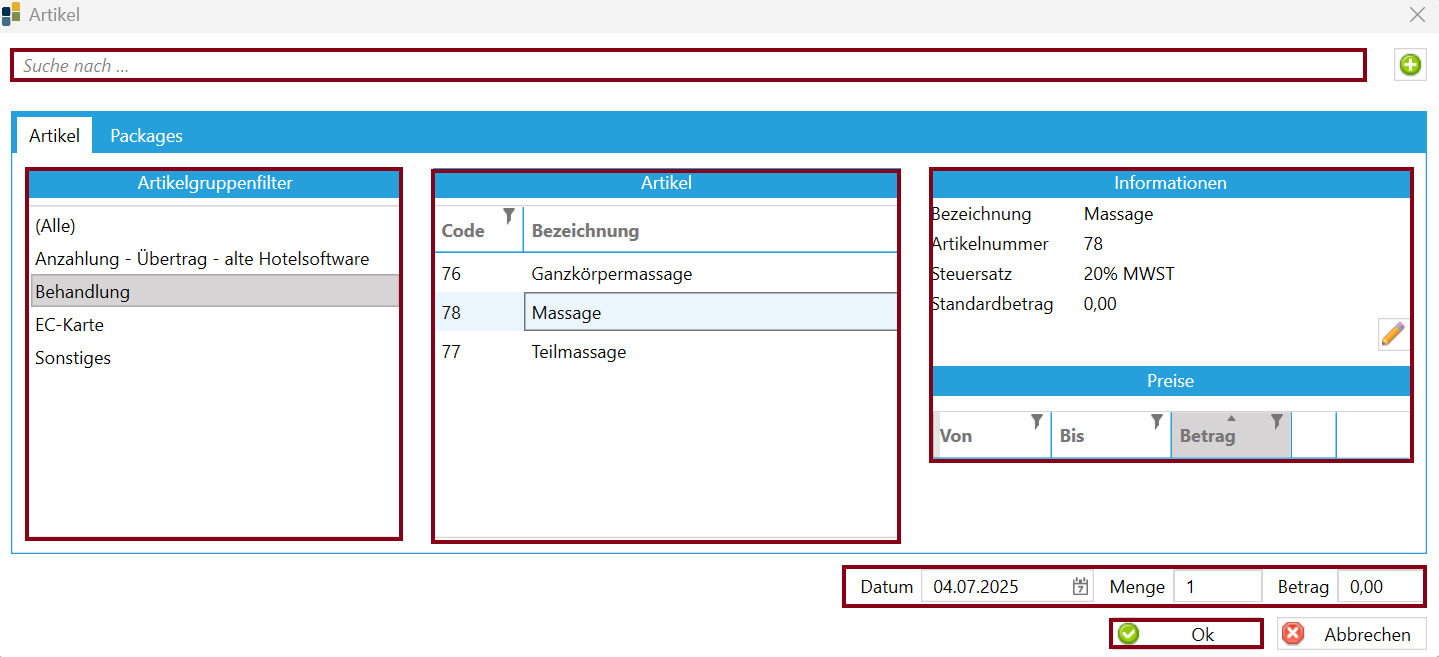Select the Teilmassage article row

[x=666, y=352]
